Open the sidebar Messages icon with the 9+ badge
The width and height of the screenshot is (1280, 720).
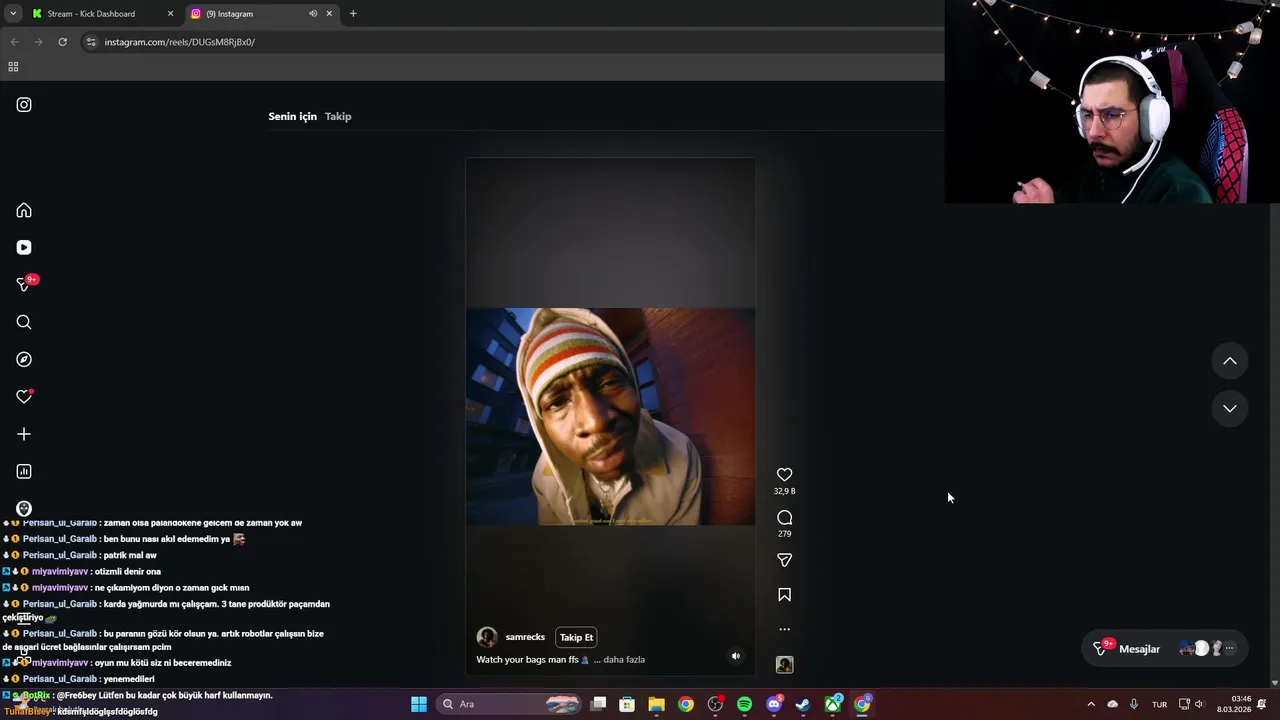[24, 285]
